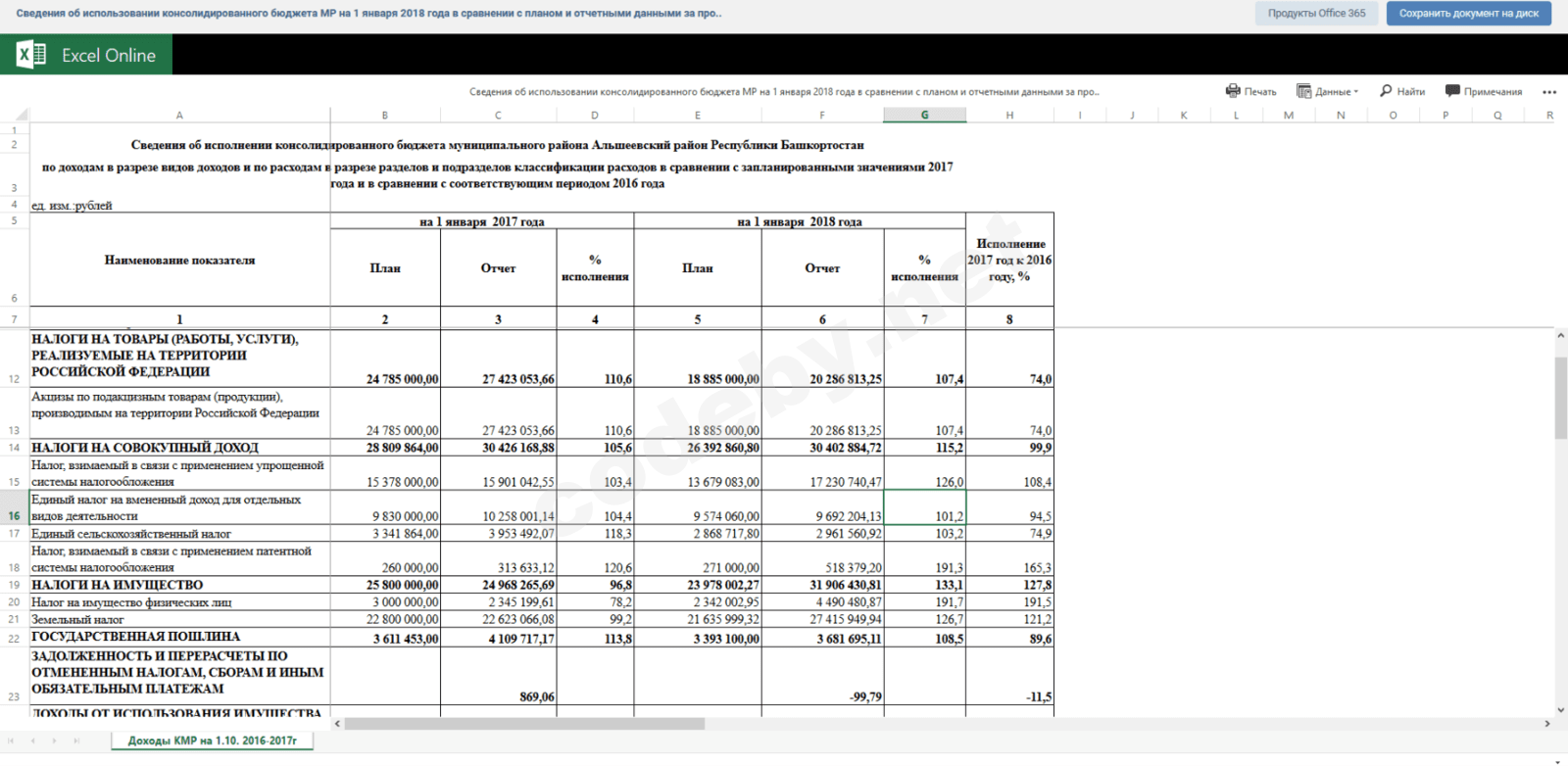
Task: Select the sheet tab Доходы КМР на 1.10. 2016-2017г
Action: click(212, 741)
